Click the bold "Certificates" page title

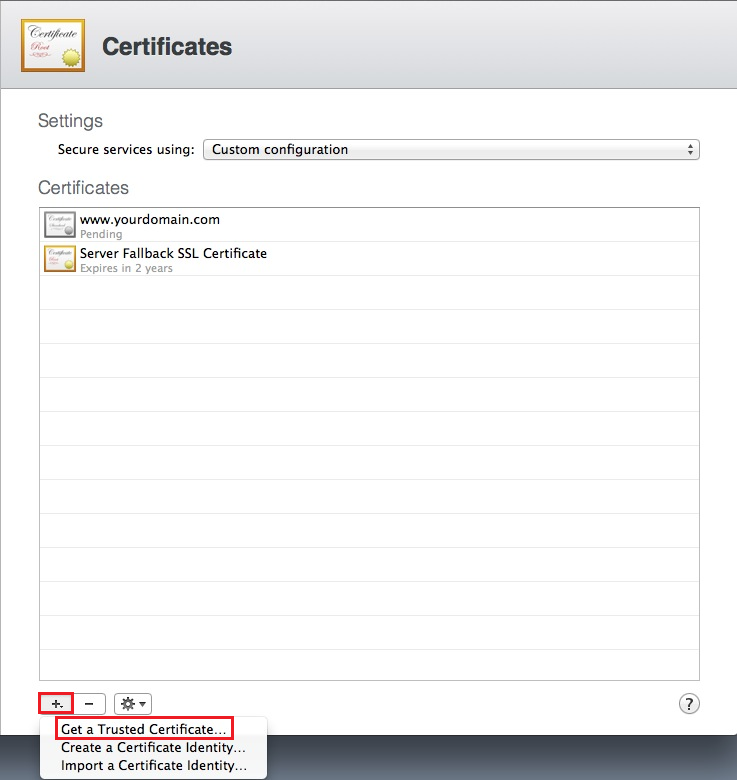167,46
